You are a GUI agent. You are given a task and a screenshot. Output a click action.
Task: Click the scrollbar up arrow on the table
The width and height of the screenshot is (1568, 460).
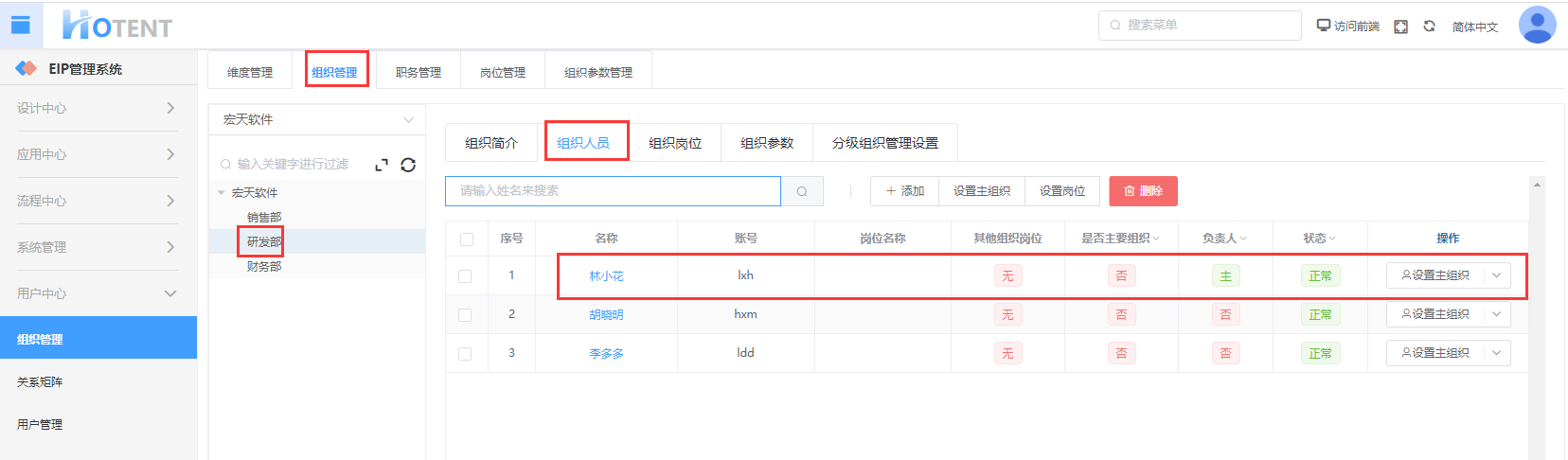(x=1537, y=185)
